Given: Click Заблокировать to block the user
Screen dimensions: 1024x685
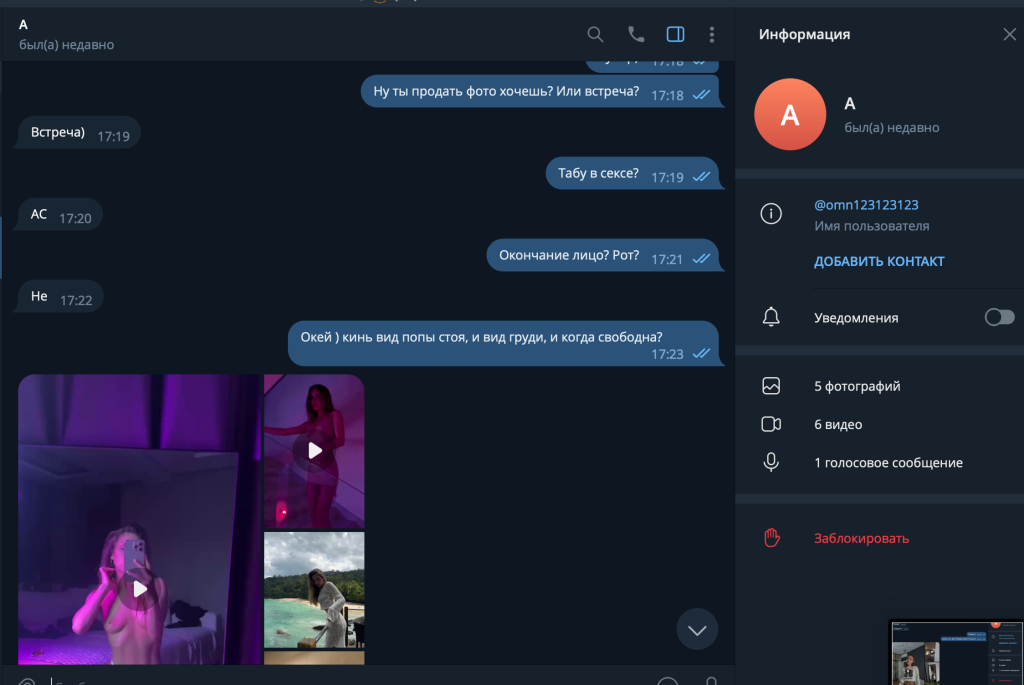Looking at the screenshot, I should click(861, 538).
